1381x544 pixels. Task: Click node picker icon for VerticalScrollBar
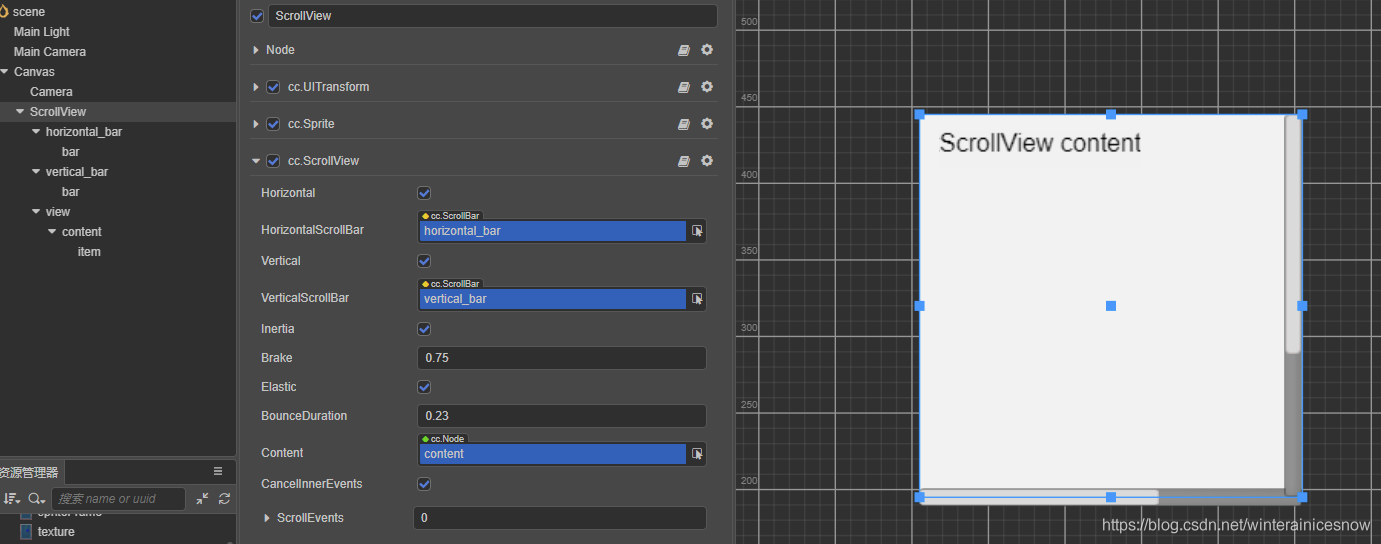697,299
